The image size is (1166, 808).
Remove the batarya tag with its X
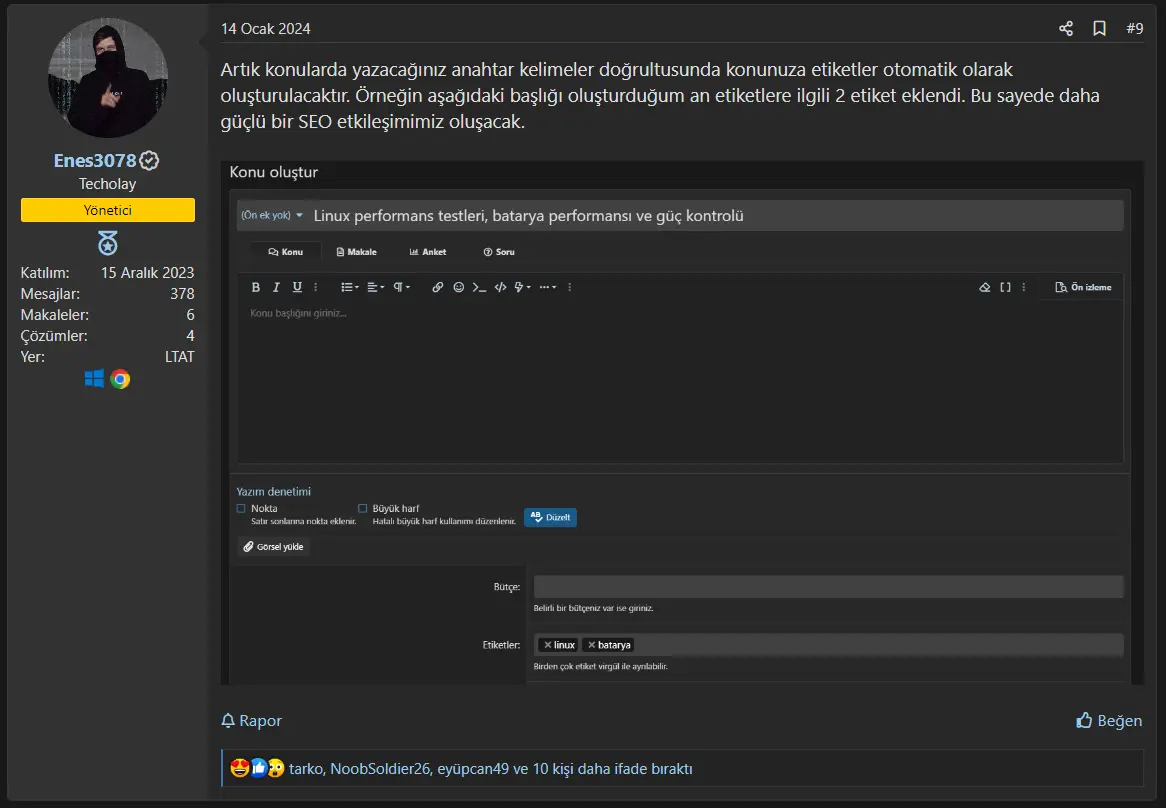[x=592, y=645]
